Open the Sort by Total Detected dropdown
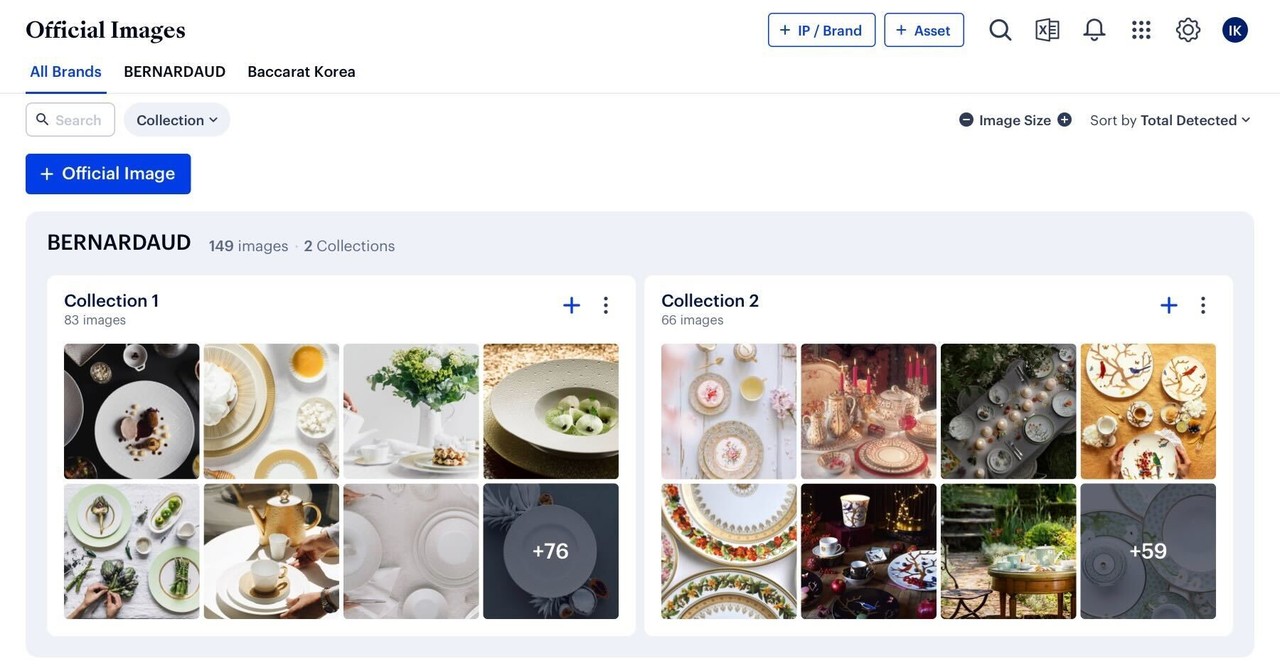This screenshot has height=671, width=1280. click(1170, 120)
